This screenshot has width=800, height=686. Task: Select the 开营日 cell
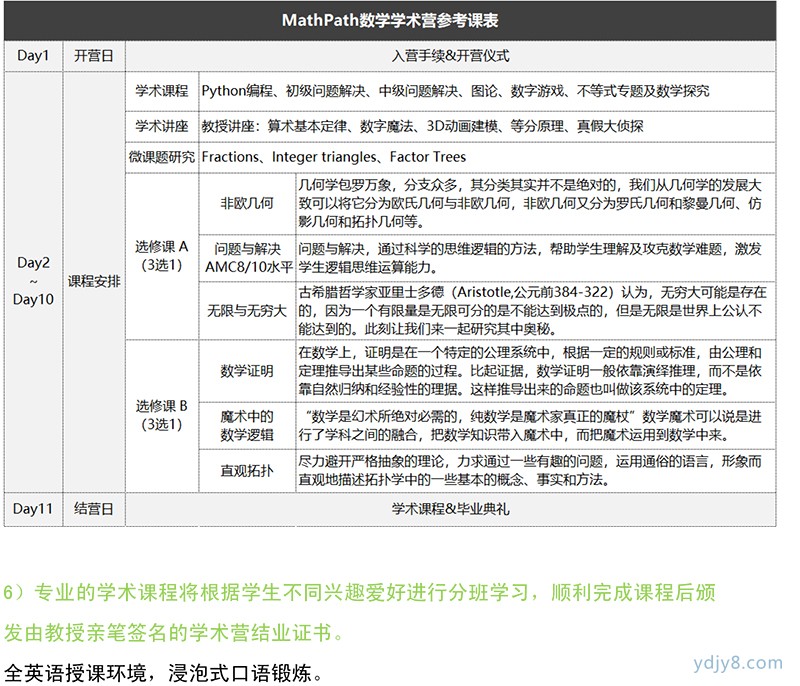click(x=94, y=56)
